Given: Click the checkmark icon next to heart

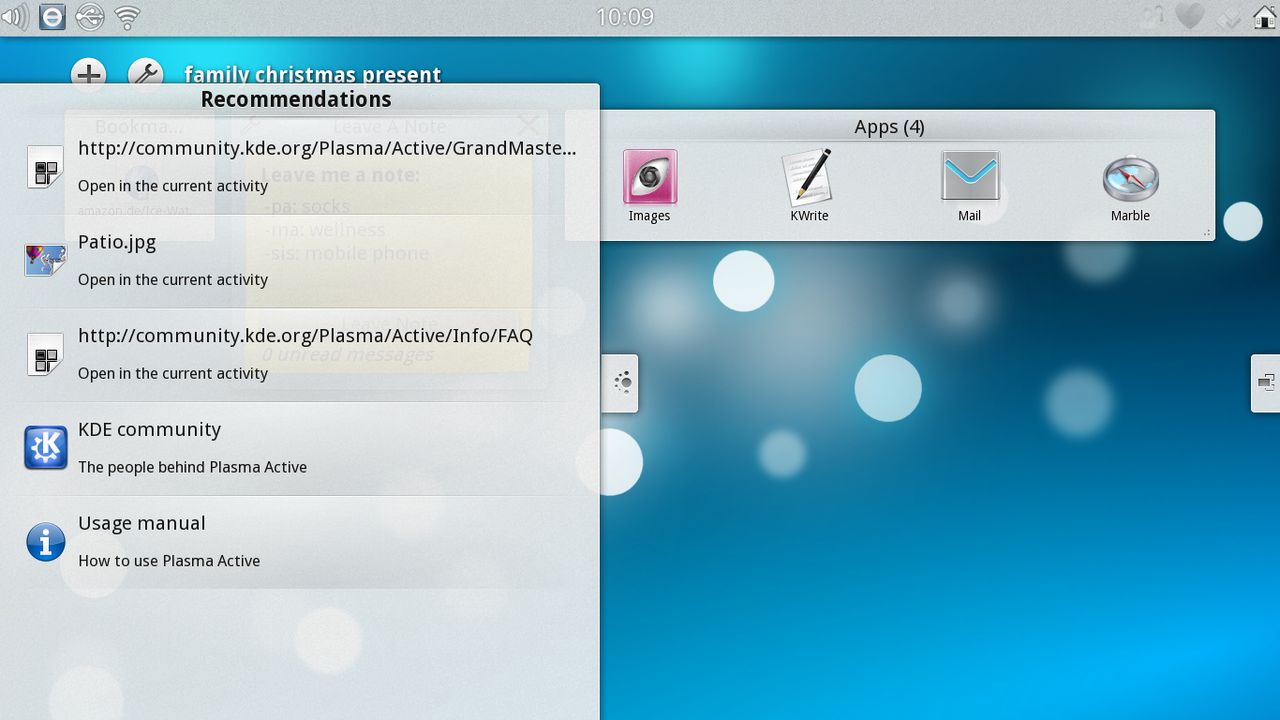Looking at the screenshot, I should point(1227,17).
